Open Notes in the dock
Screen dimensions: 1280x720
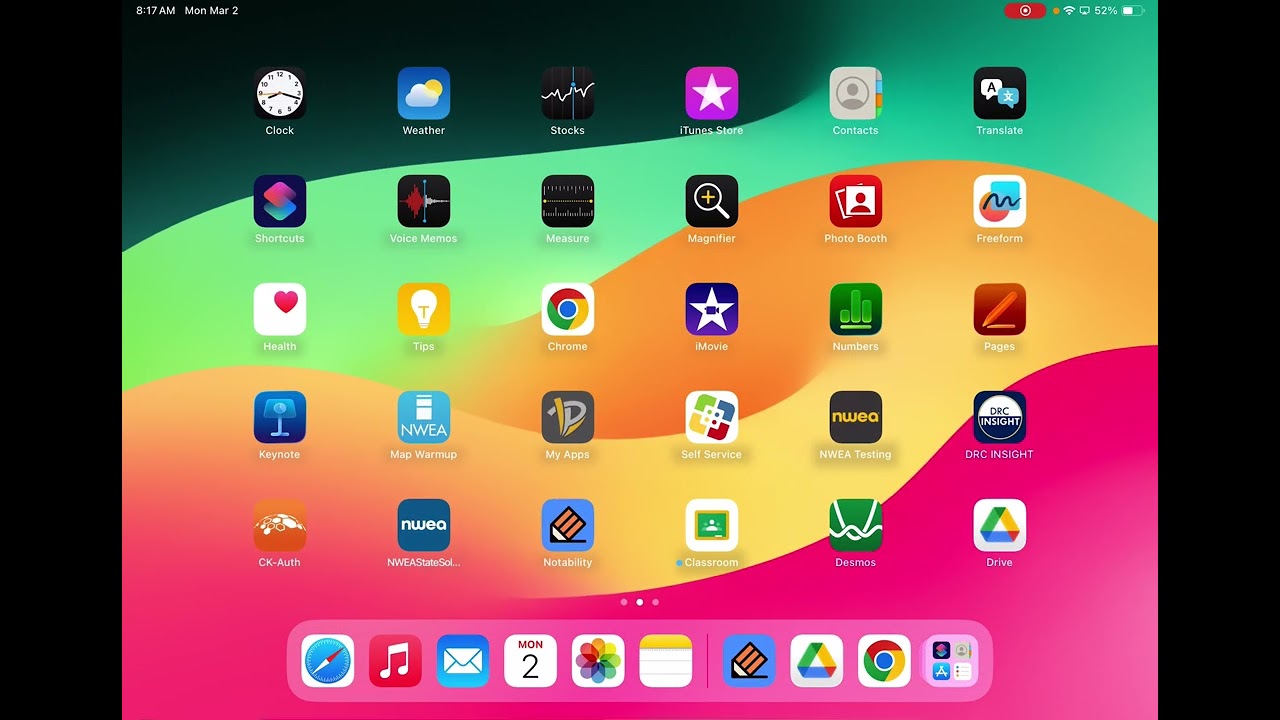[666, 661]
